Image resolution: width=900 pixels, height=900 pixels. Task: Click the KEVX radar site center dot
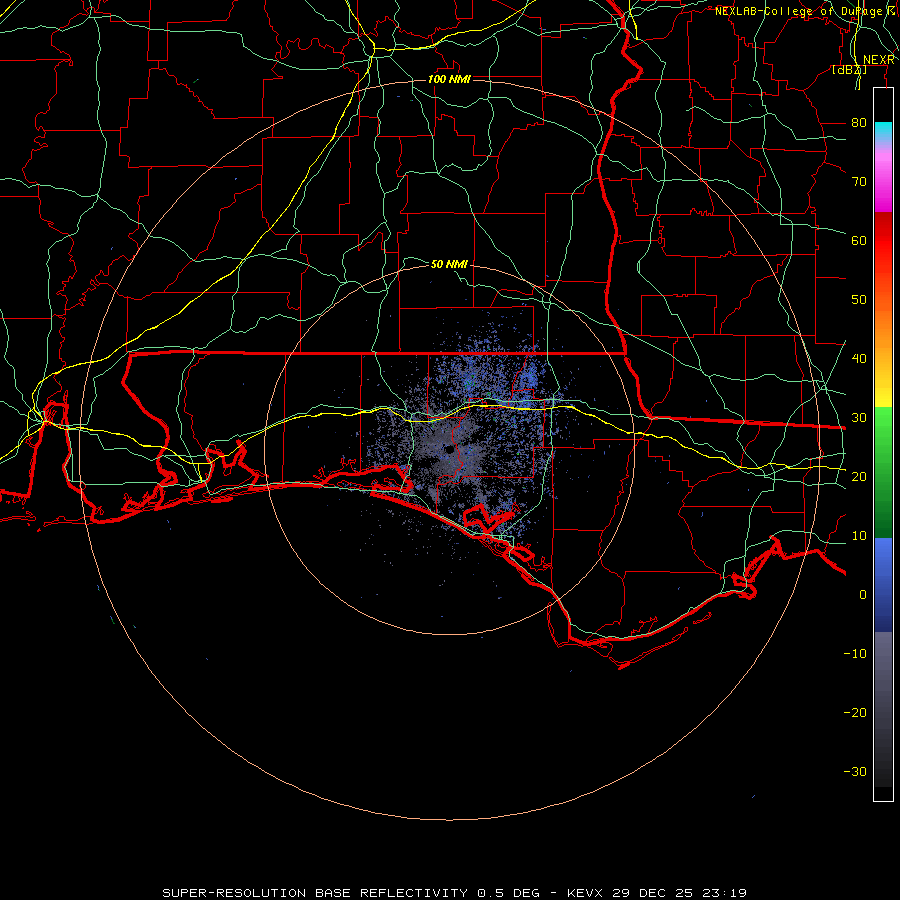point(449,450)
